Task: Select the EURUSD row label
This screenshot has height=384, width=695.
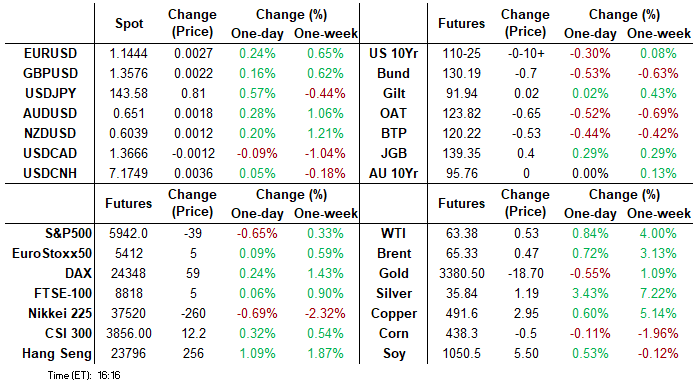Action: 50,54
